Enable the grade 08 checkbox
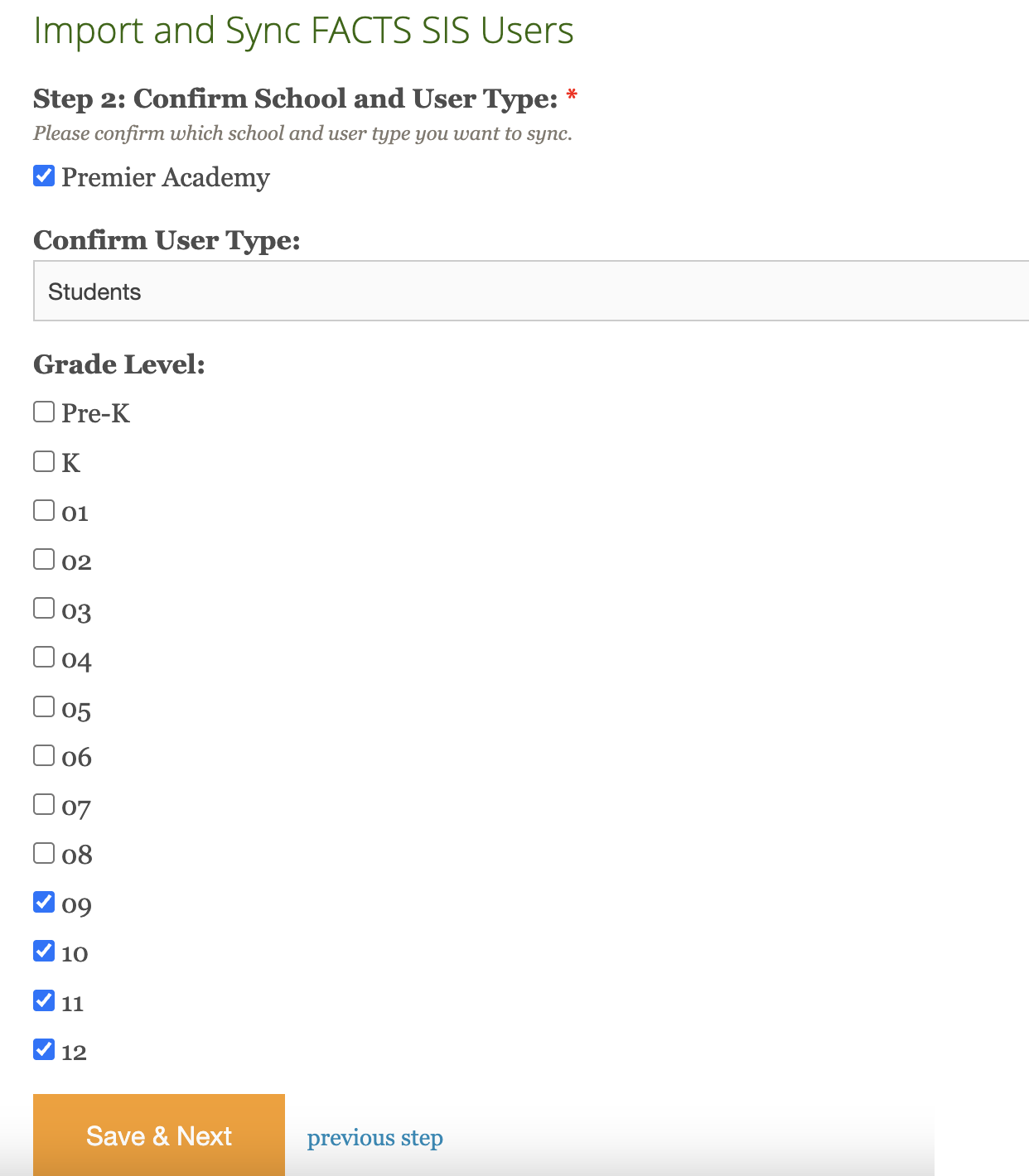The height and width of the screenshot is (1176, 1029). [44, 853]
